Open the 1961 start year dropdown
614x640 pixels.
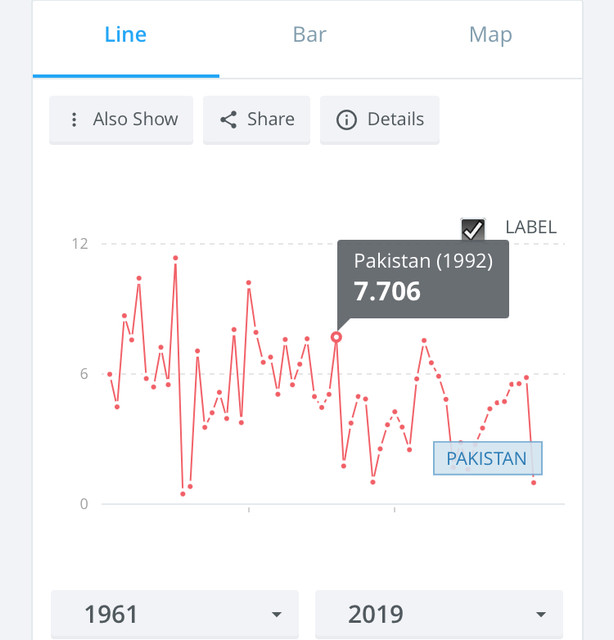tap(175, 614)
